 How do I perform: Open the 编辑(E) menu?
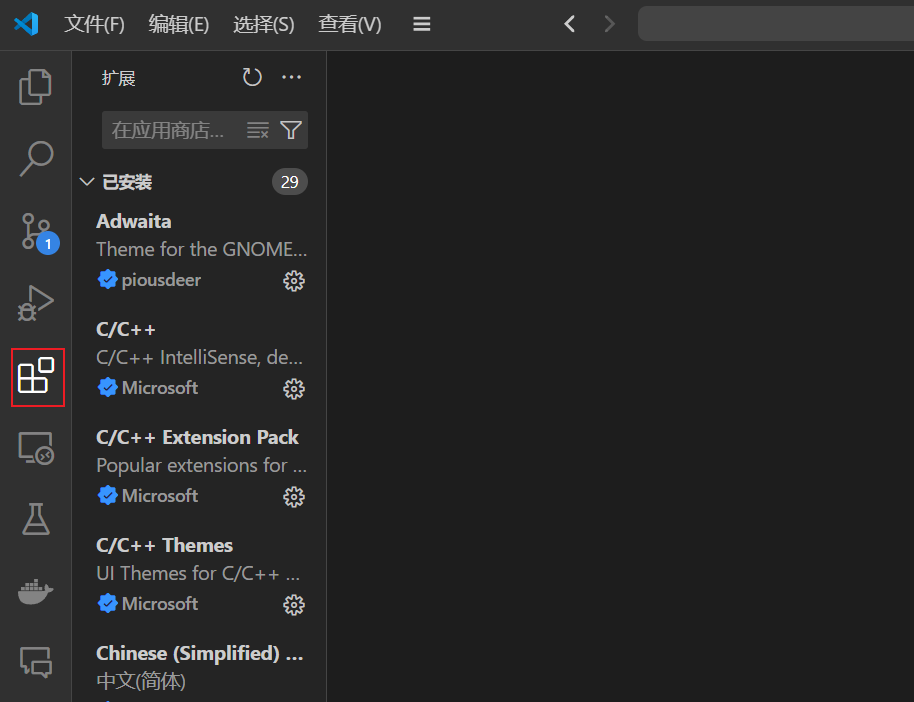coord(178,24)
